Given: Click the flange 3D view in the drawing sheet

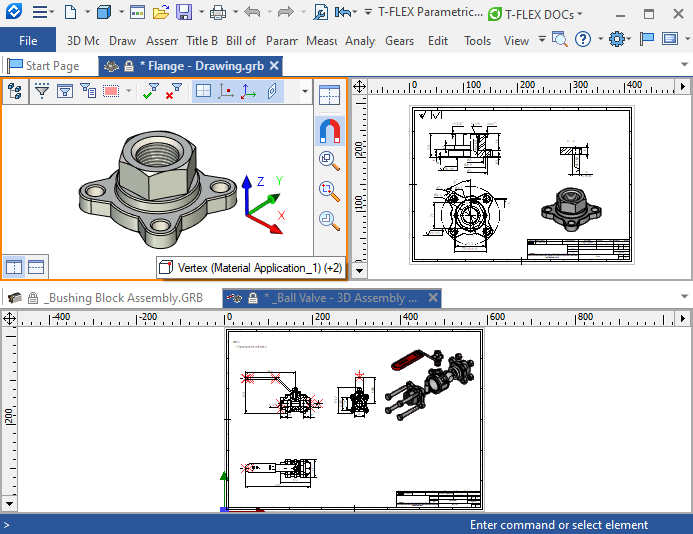Looking at the screenshot, I should 571,208.
